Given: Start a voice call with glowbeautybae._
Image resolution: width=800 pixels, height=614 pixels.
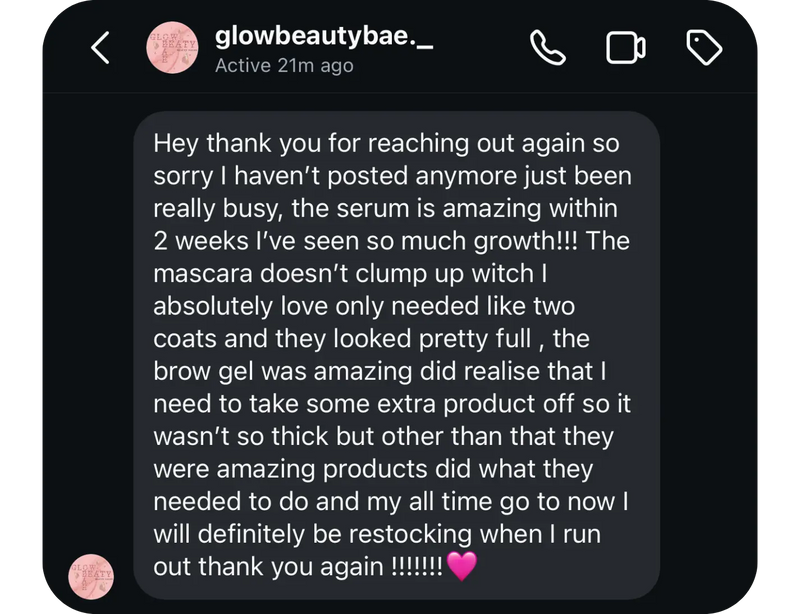Looking at the screenshot, I should 547,47.
